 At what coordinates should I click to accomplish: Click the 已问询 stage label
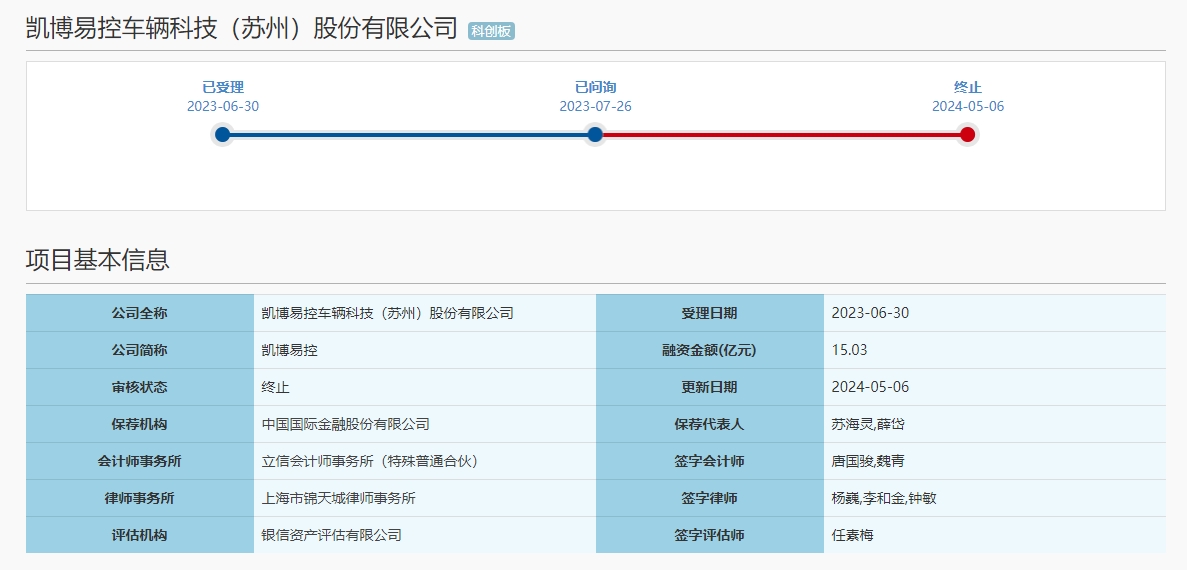point(595,88)
